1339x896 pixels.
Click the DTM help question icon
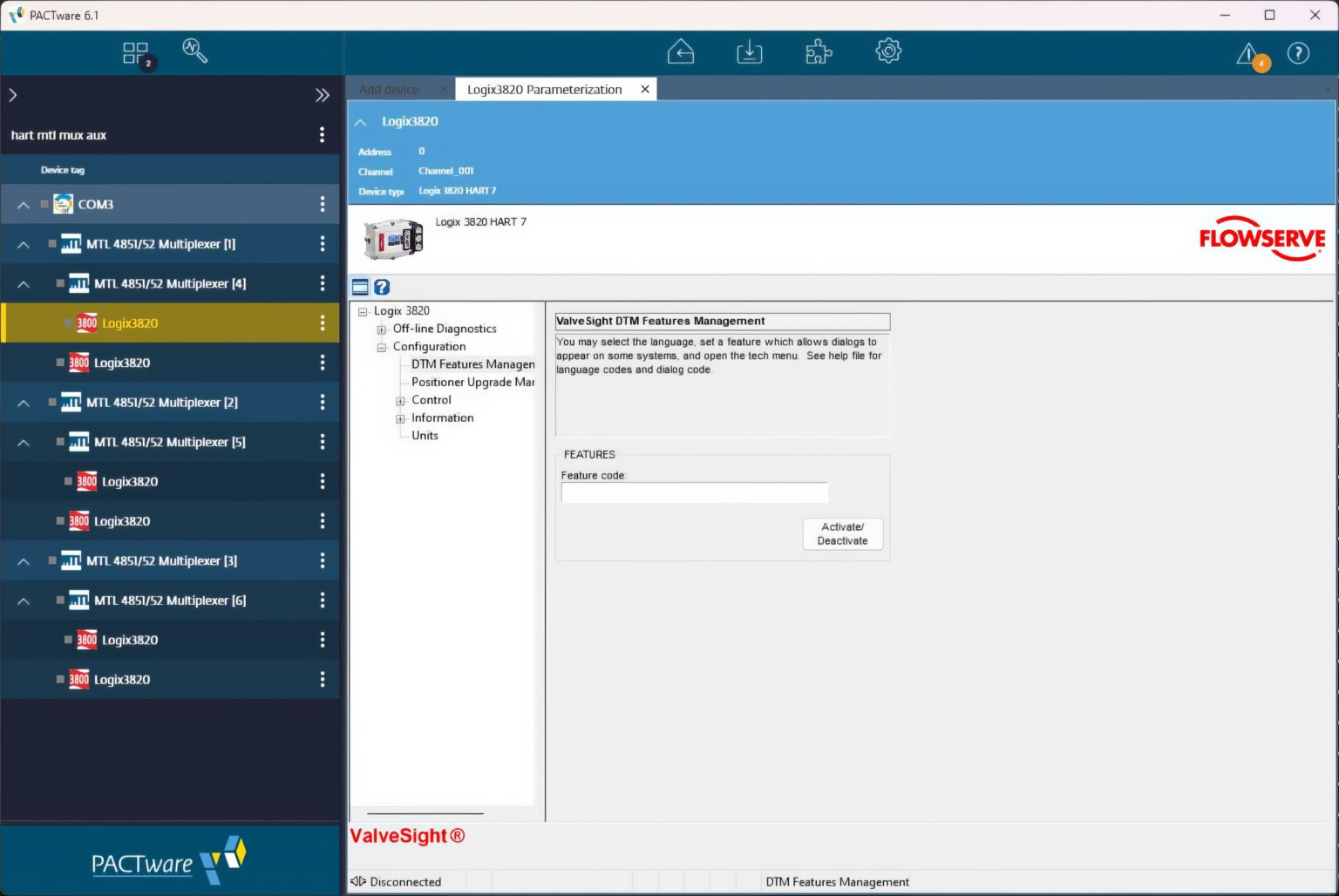point(382,287)
